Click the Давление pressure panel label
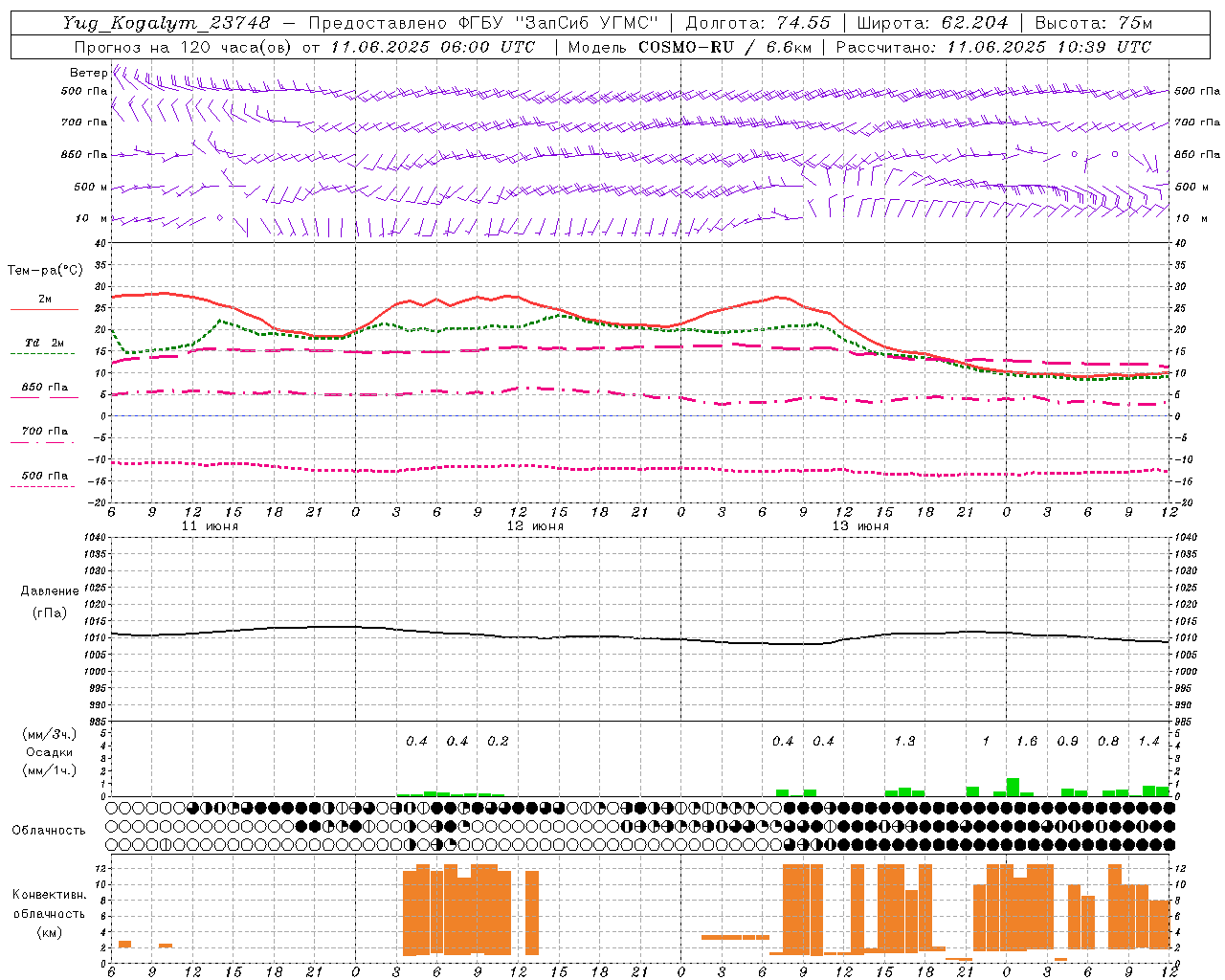 pyautogui.click(x=50, y=591)
